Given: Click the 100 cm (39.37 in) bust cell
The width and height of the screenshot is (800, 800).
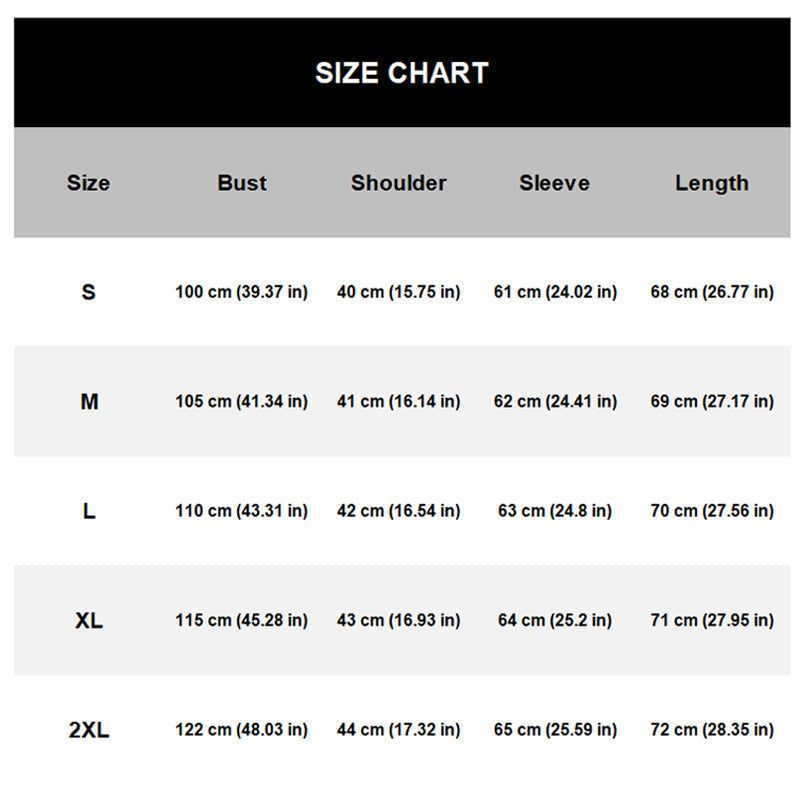Looking at the screenshot, I should coord(242,292).
